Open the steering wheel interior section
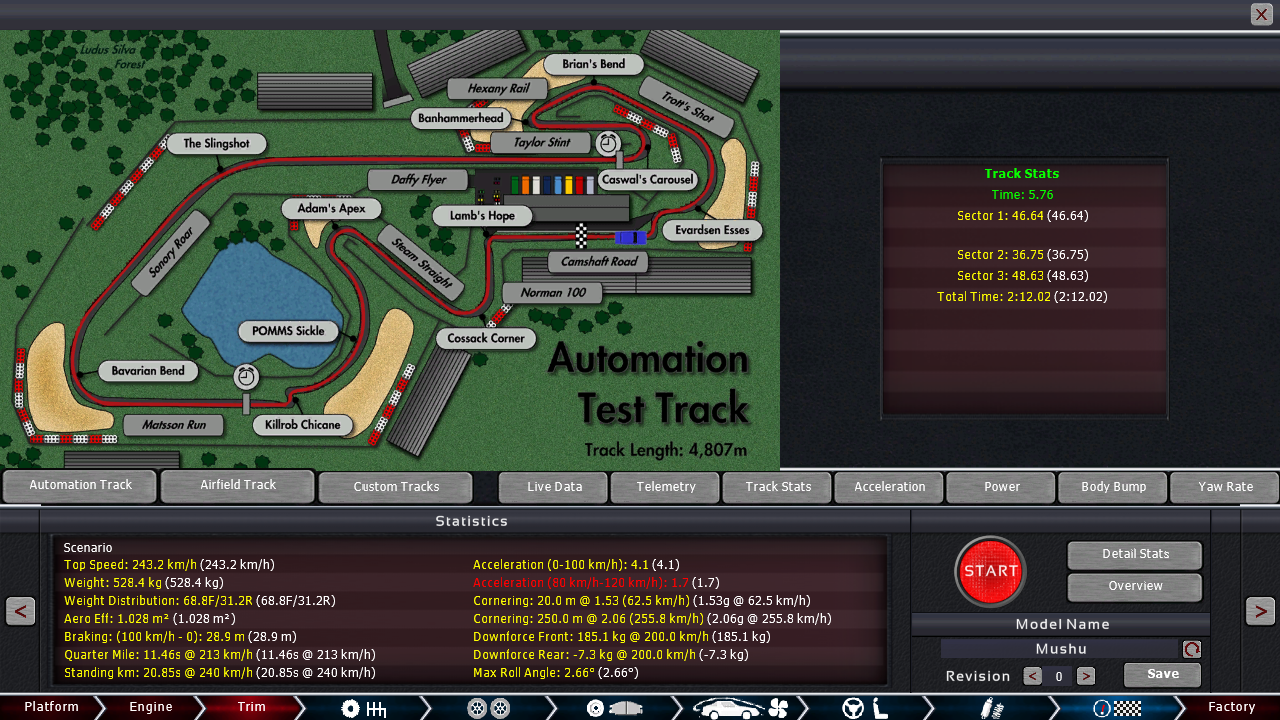 pos(866,708)
